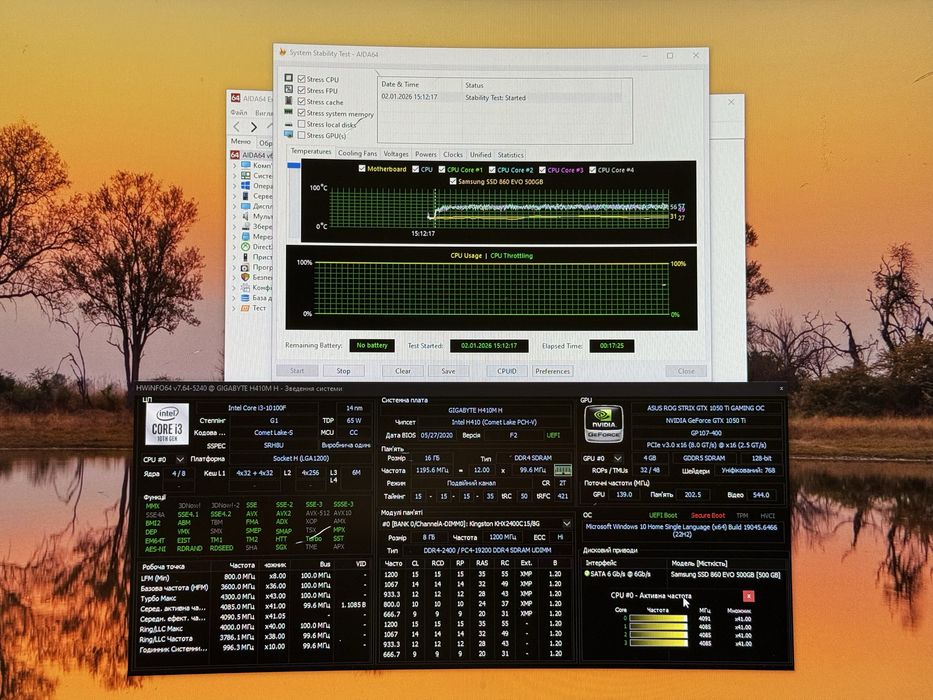Click the Stress CPU chip icon

(x=289, y=78)
